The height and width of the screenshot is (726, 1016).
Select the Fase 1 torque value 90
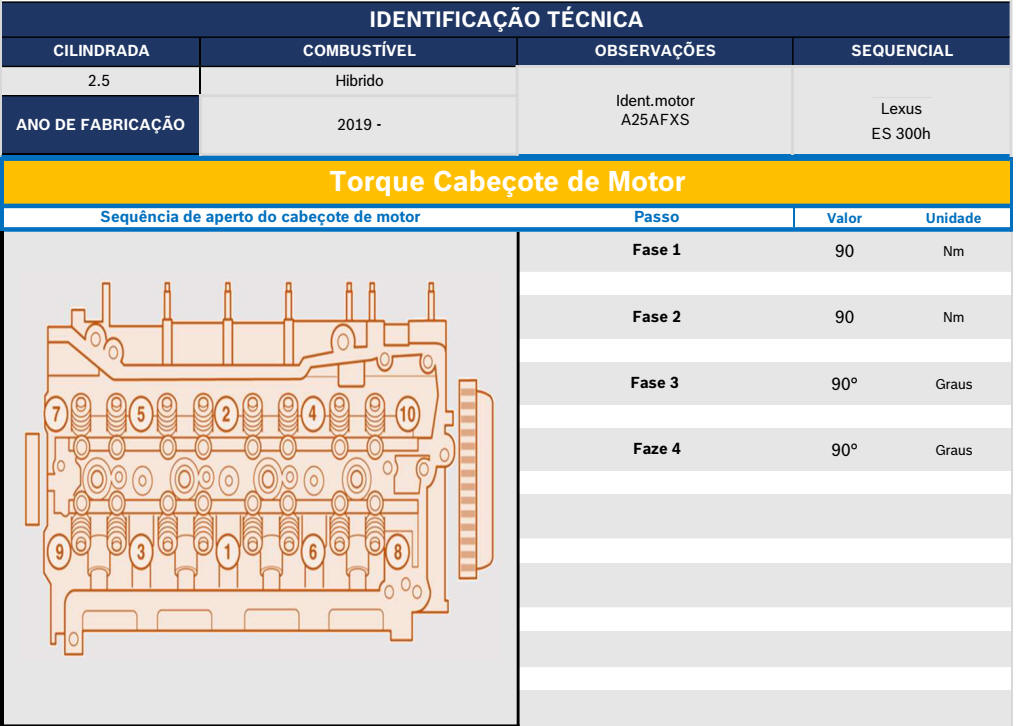pos(844,251)
